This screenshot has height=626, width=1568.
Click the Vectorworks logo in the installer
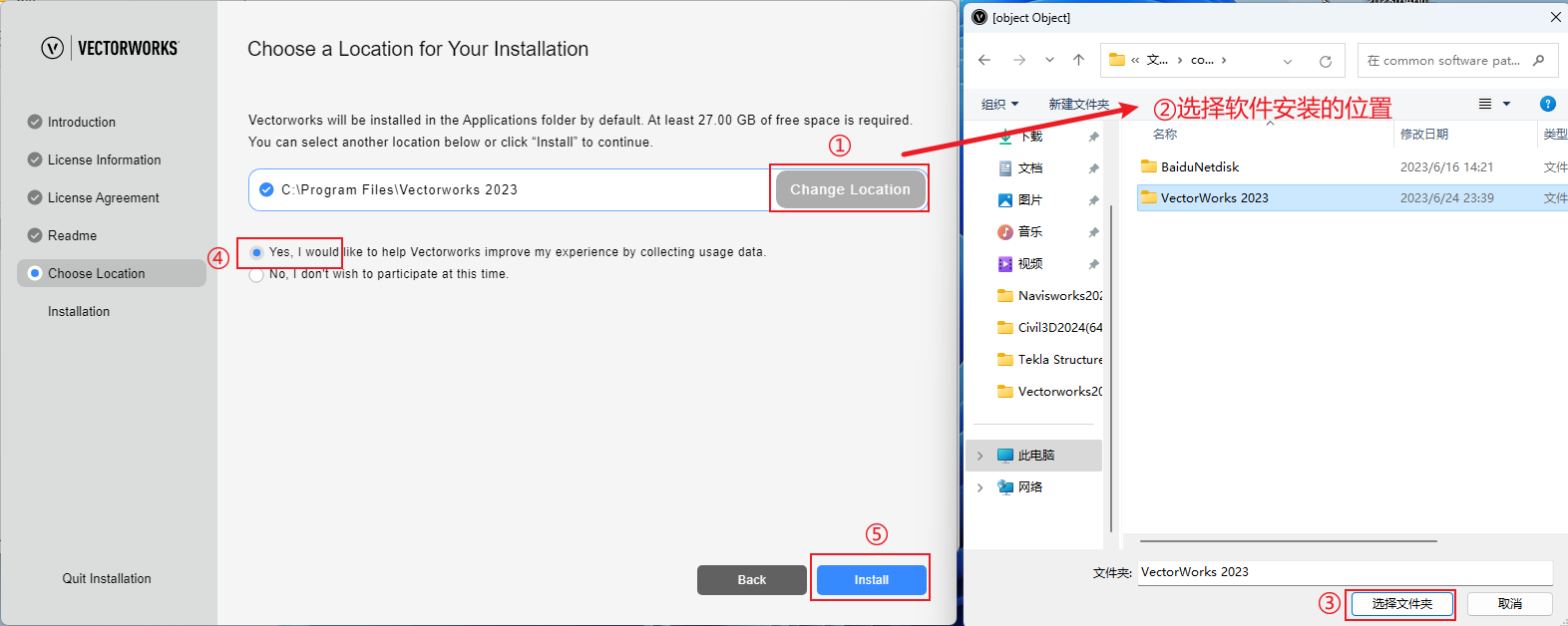coord(110,48)
